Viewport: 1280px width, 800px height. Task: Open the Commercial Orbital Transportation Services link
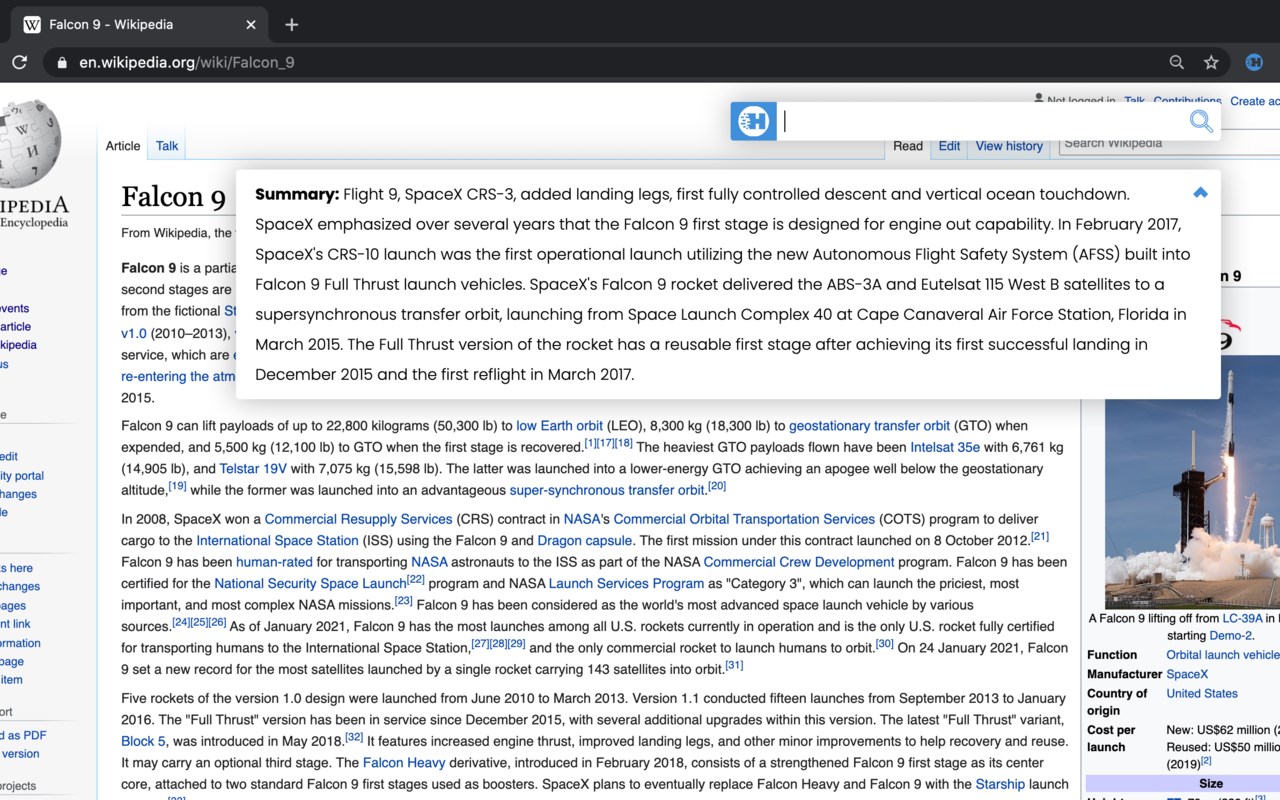click(744, 519)
